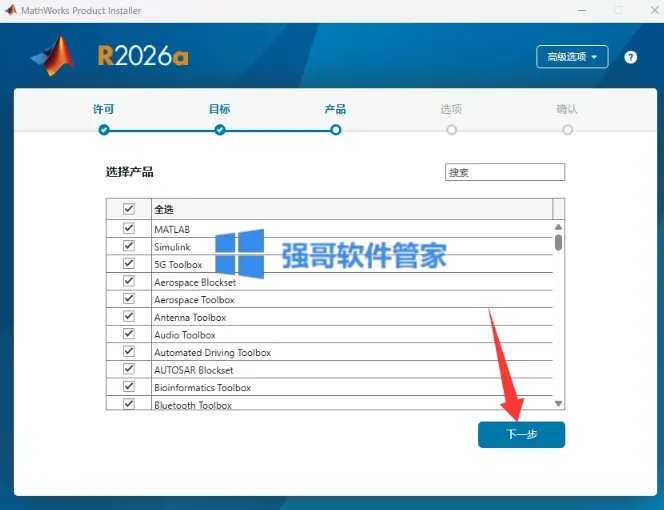Select the Bioinformatics Toolbox row text
This screenshot has width=664, height=510.
pos(202,388)
